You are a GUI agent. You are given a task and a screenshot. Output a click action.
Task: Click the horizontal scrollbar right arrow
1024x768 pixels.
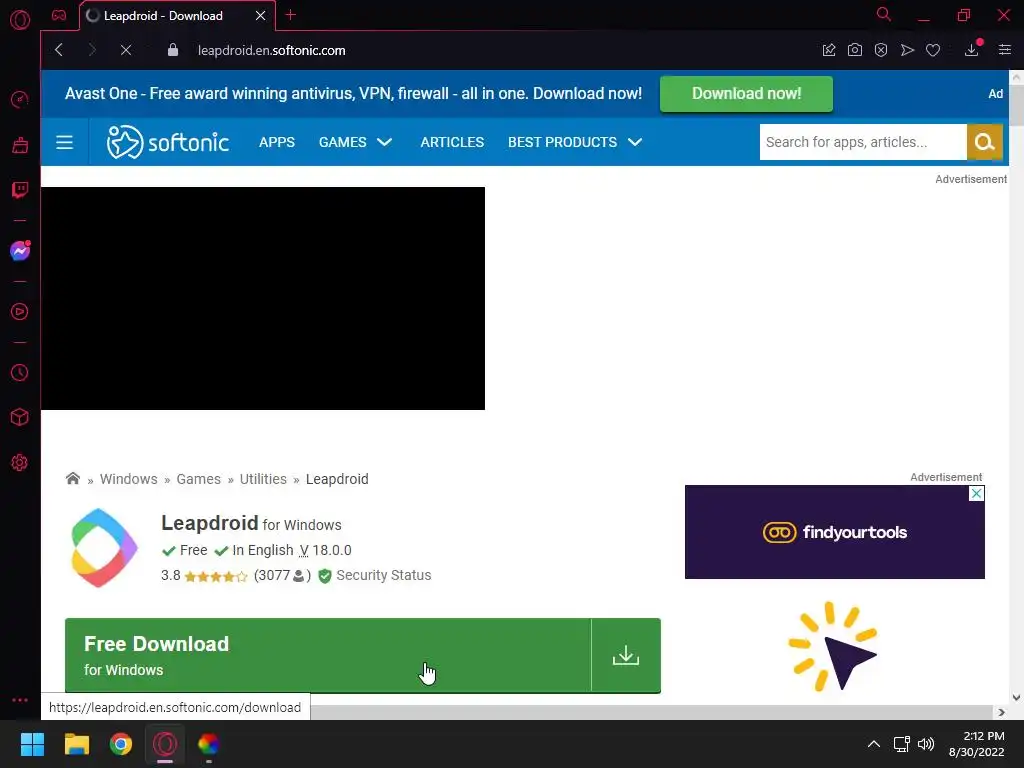[x=1002, y=712]
